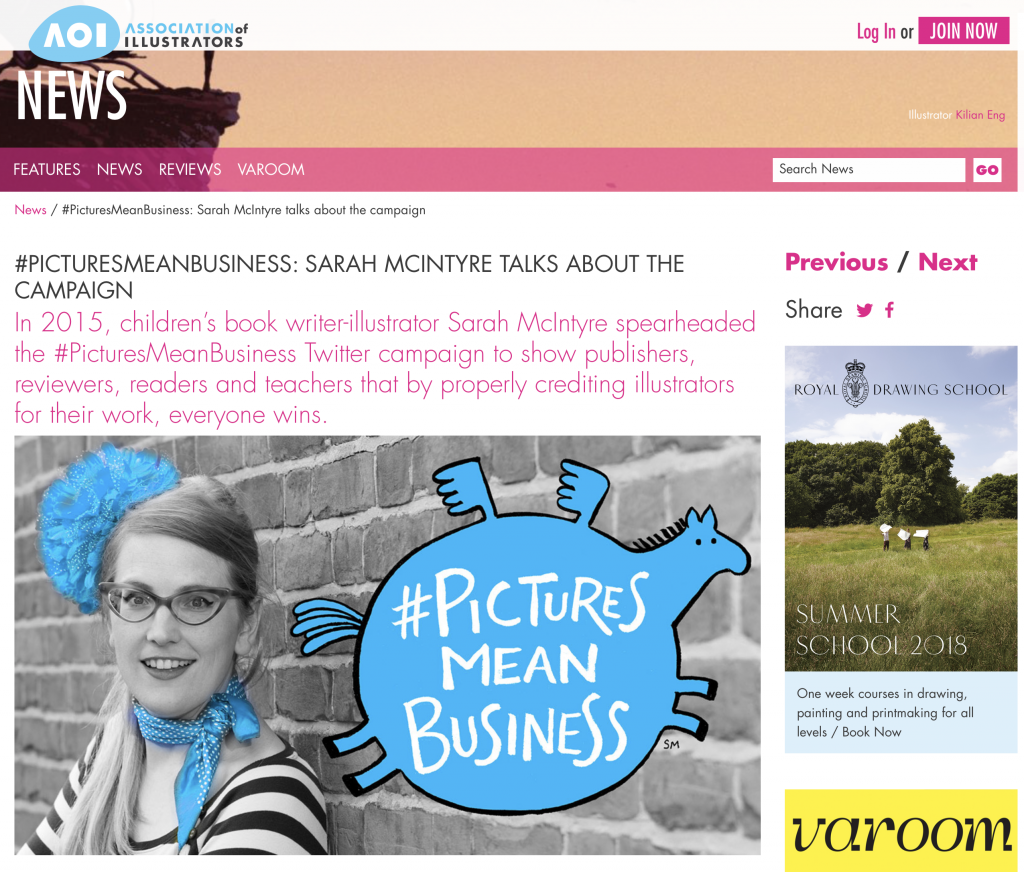Click the GO search button
The width and height of the screenshot is (1024, 872).
pyautogui.click(x=987, y=170)
